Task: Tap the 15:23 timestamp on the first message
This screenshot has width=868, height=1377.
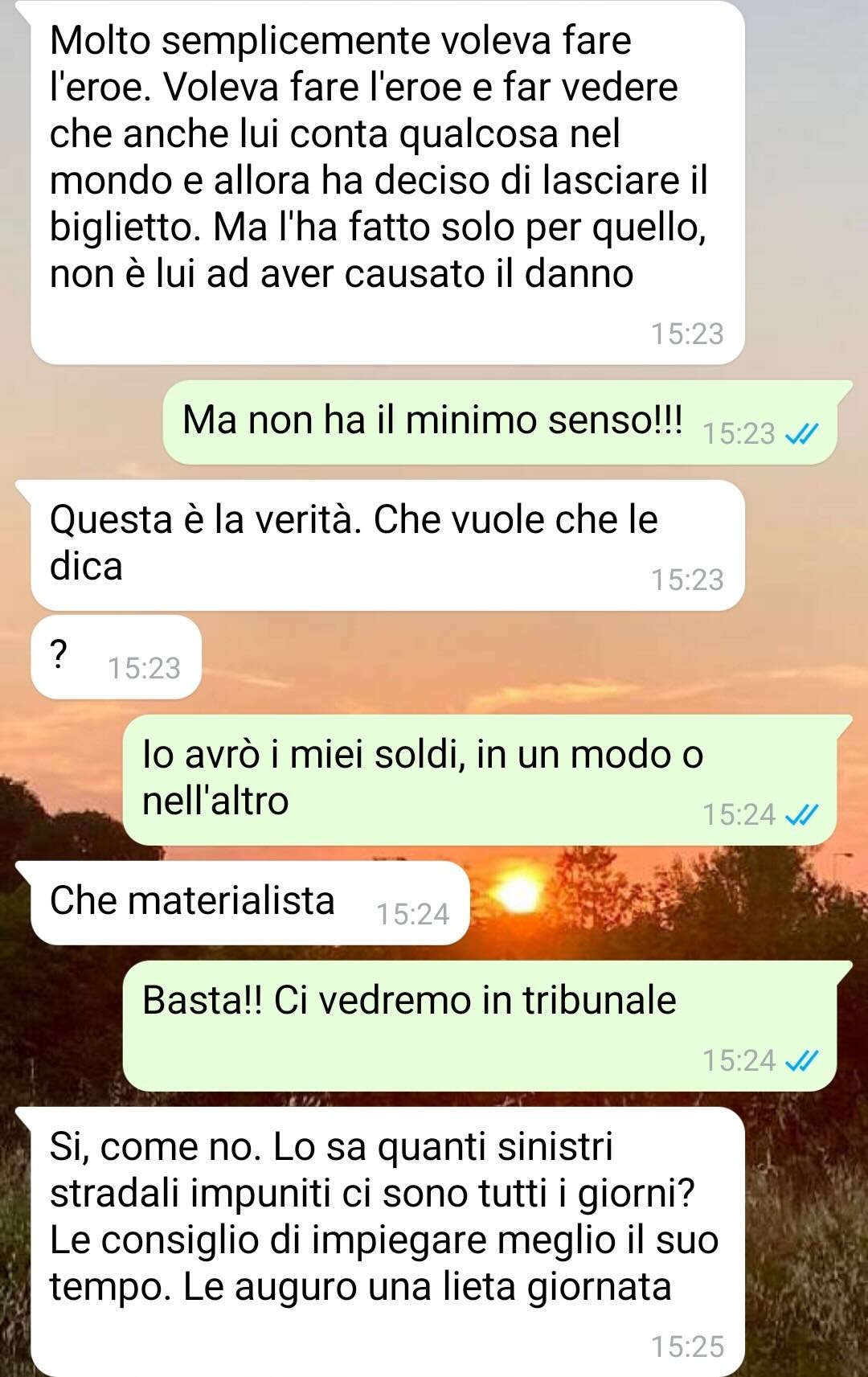Action: click(x=687, y=334)
